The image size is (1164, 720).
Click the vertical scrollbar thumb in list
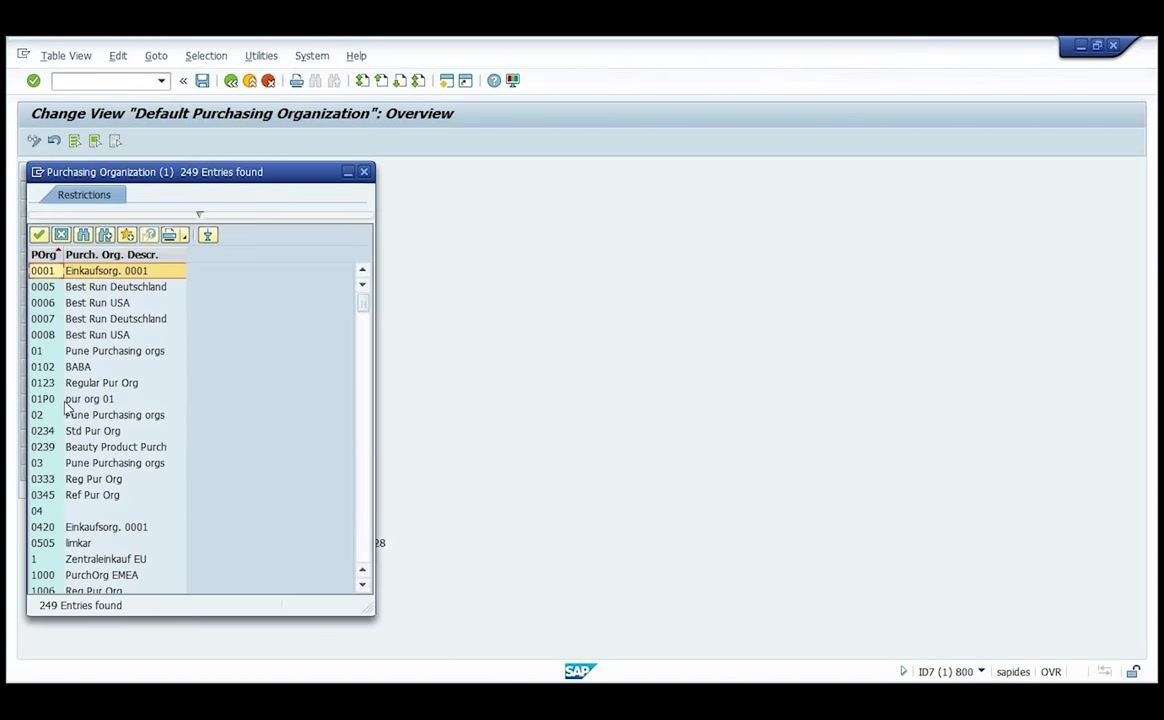[x=363, y=303]
